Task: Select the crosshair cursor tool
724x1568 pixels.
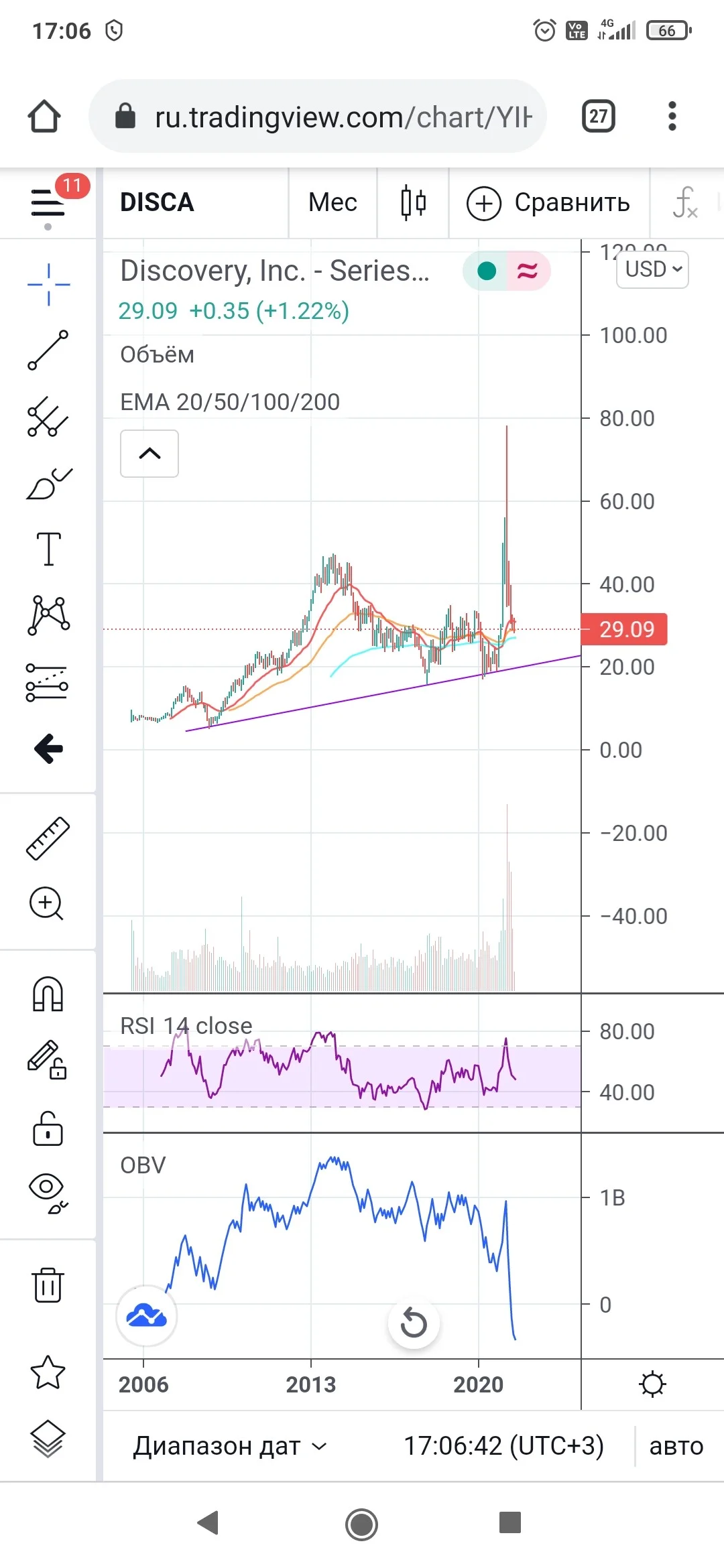Action: coord(48,284)
